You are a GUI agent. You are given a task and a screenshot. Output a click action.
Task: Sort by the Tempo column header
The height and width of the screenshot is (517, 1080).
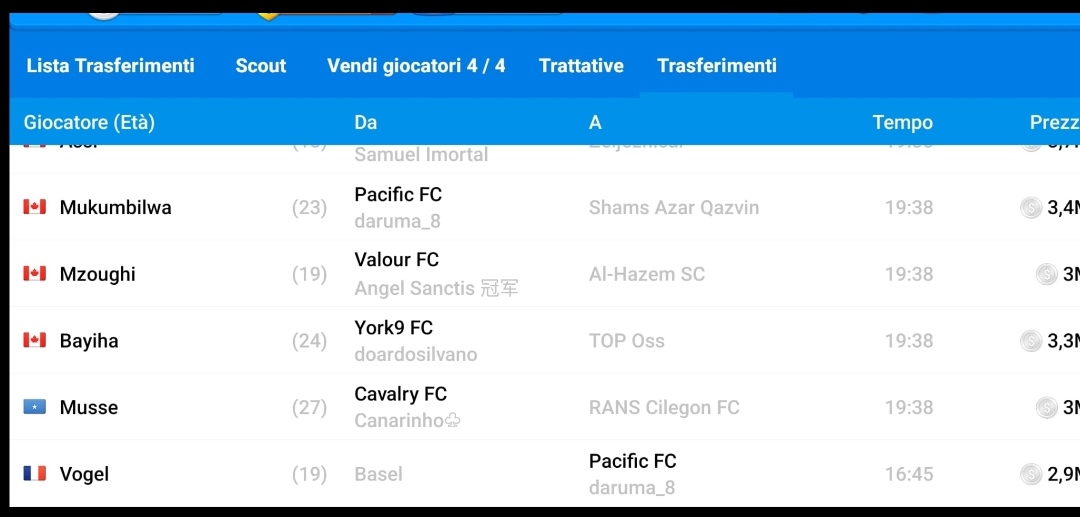(x=902, y=123)
